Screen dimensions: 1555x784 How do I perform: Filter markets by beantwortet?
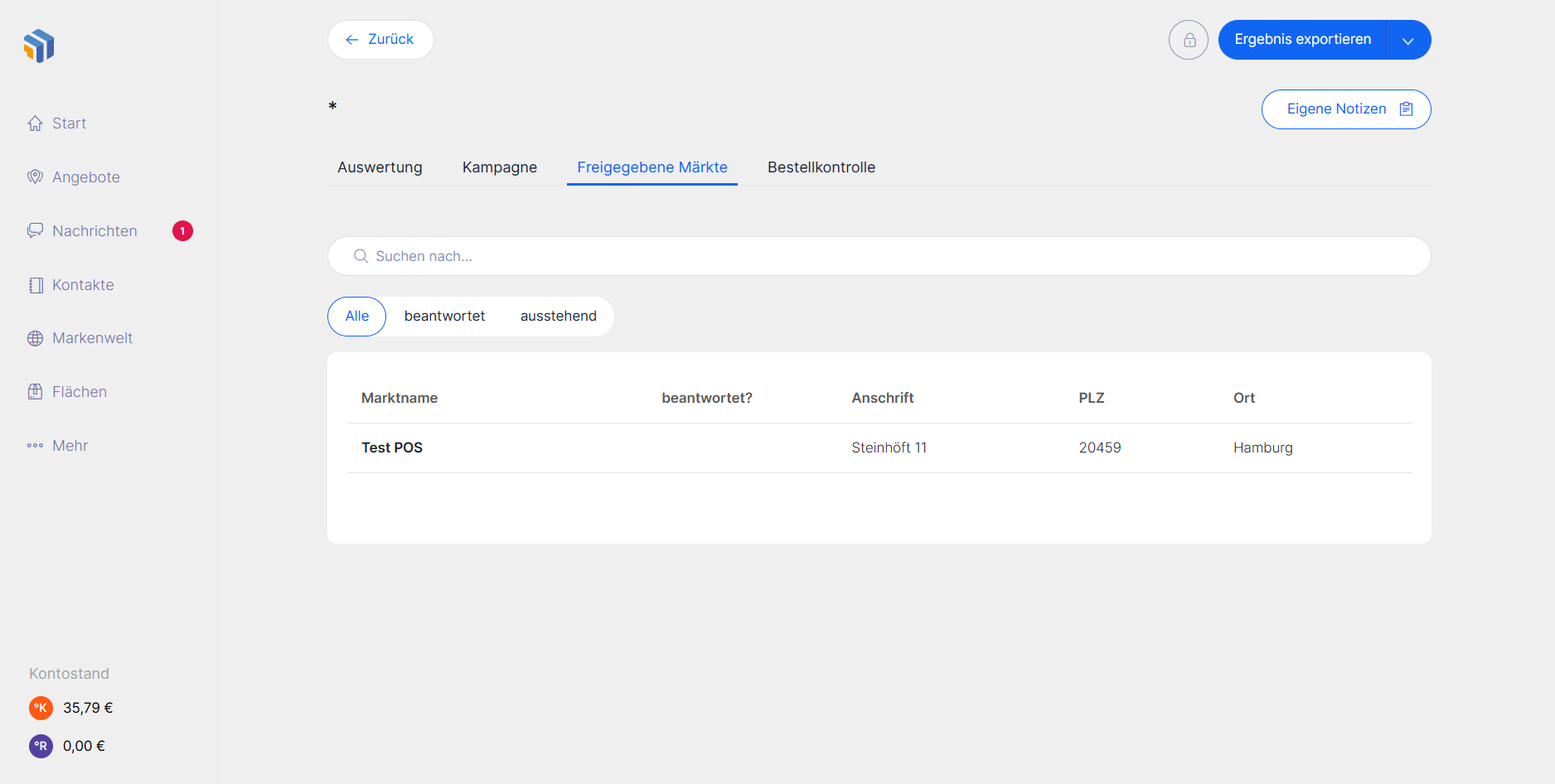[x=444, y=317]
